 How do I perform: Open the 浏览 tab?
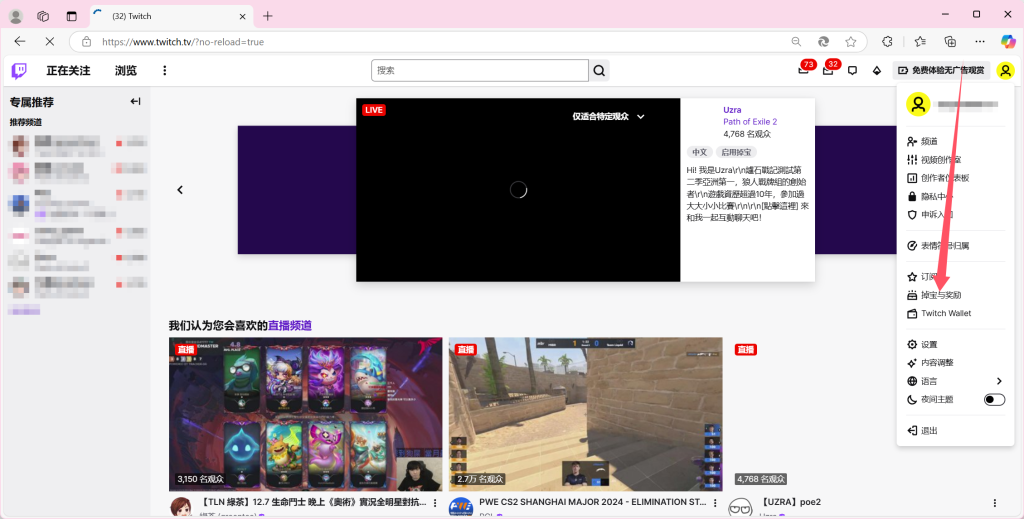click(x=125, y=71)
